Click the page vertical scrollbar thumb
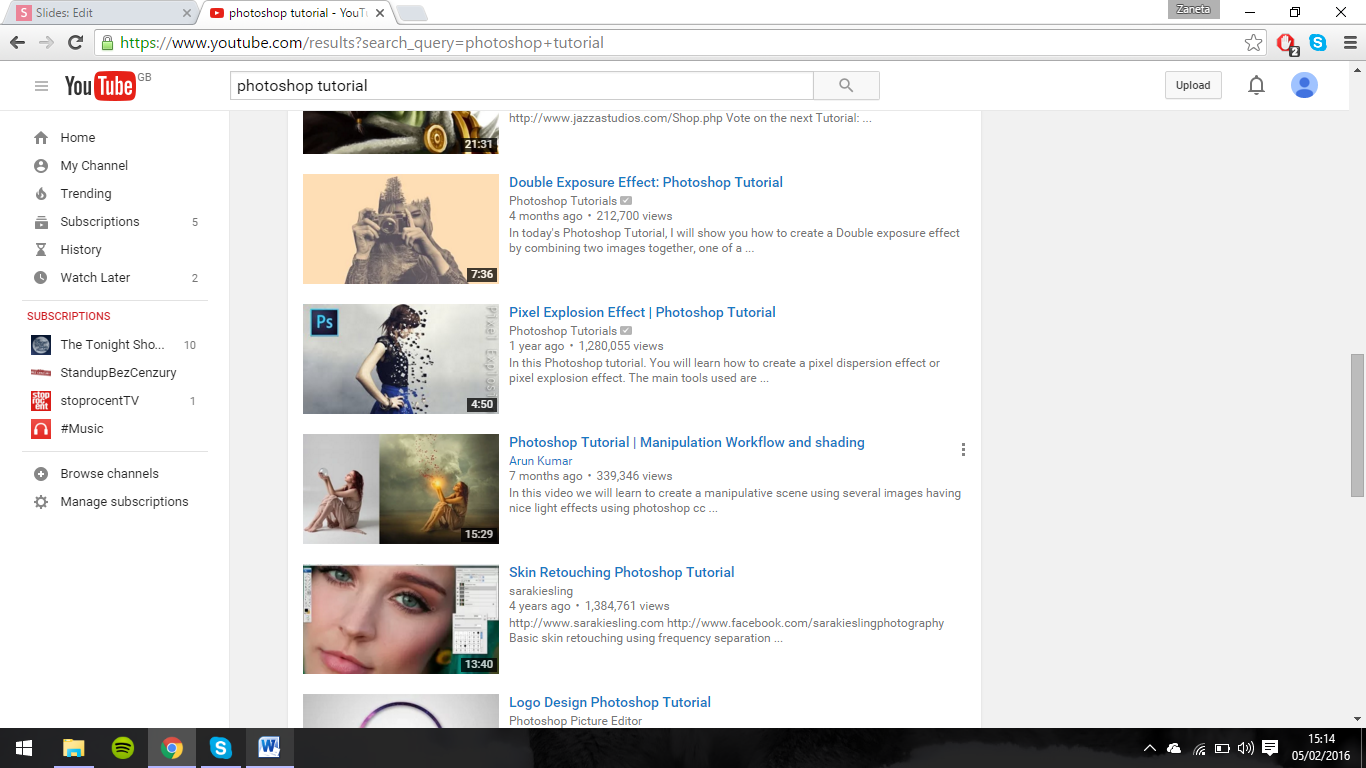The height and width of the screenshot is (768, 1366). point(1357,425)
